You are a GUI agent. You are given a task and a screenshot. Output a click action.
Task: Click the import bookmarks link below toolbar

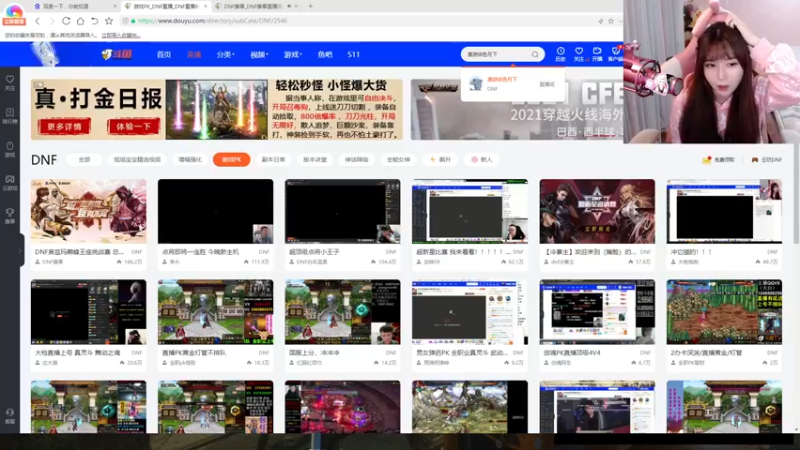[x=120, y=35]
